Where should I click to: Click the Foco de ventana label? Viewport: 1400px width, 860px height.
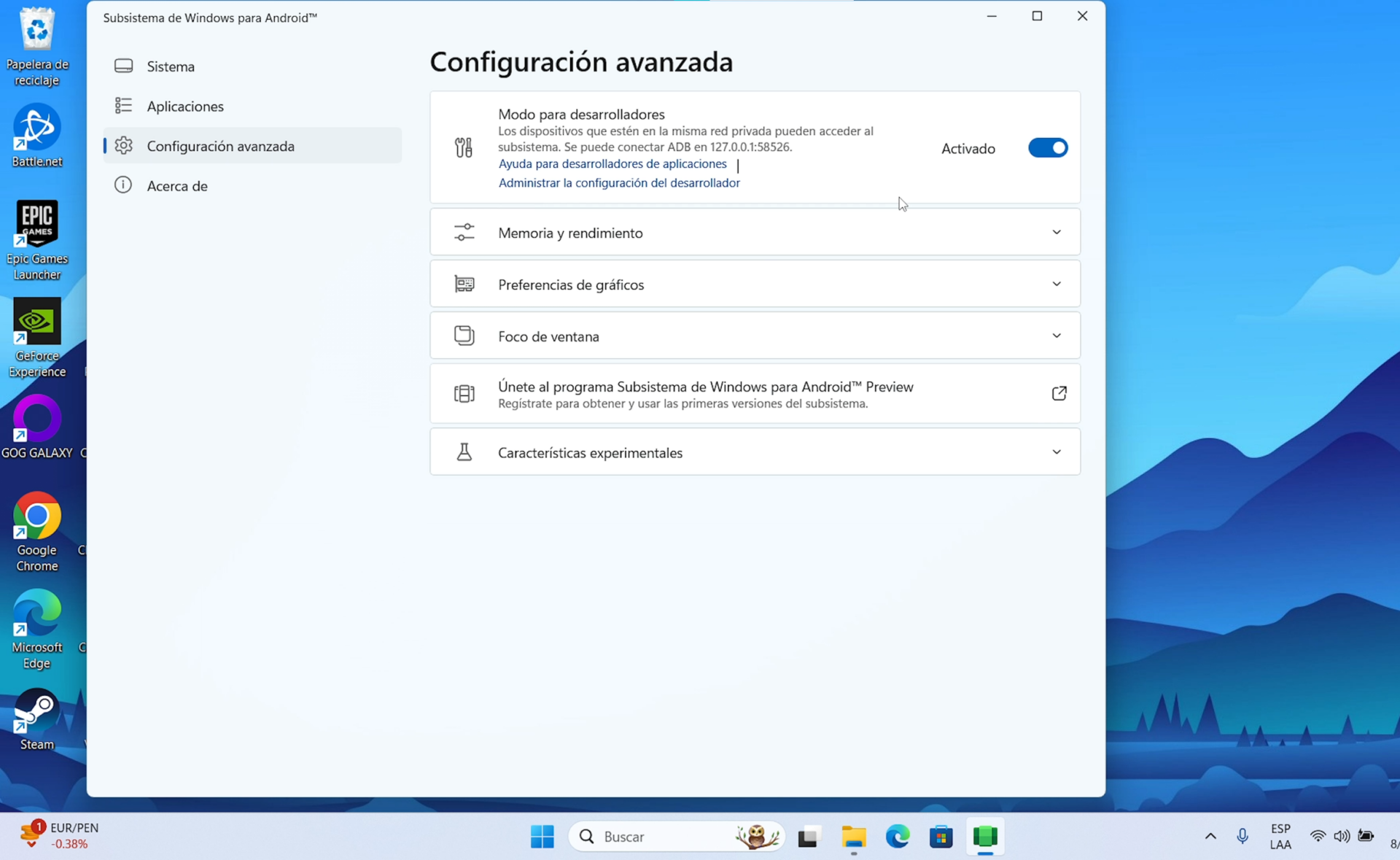click(x=548, y=336)
